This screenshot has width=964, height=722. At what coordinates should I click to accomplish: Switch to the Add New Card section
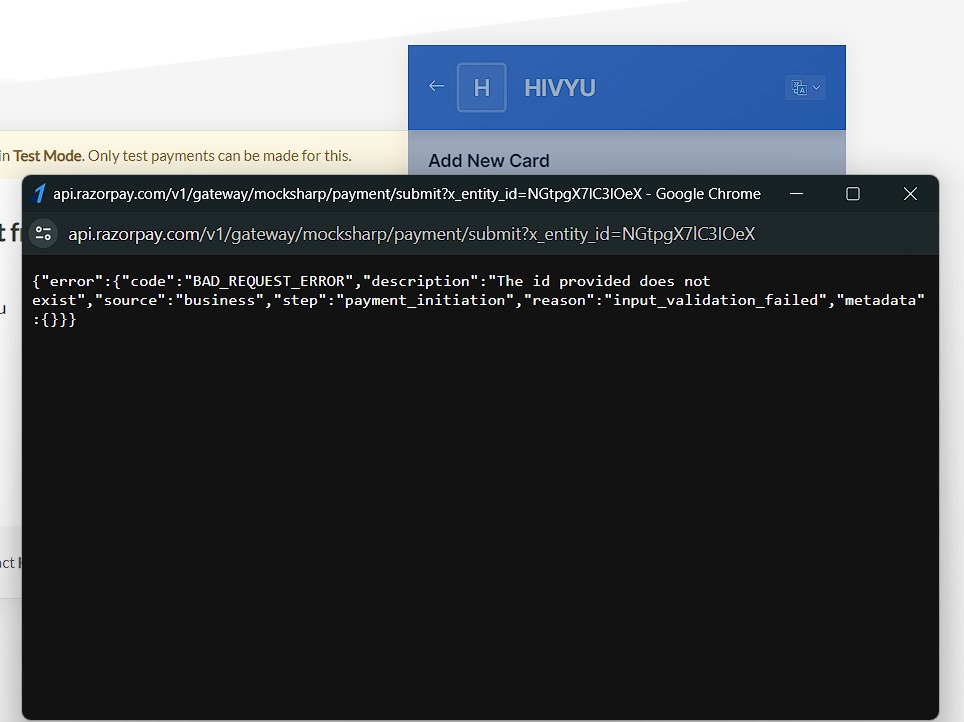click(x=489, y=160)
